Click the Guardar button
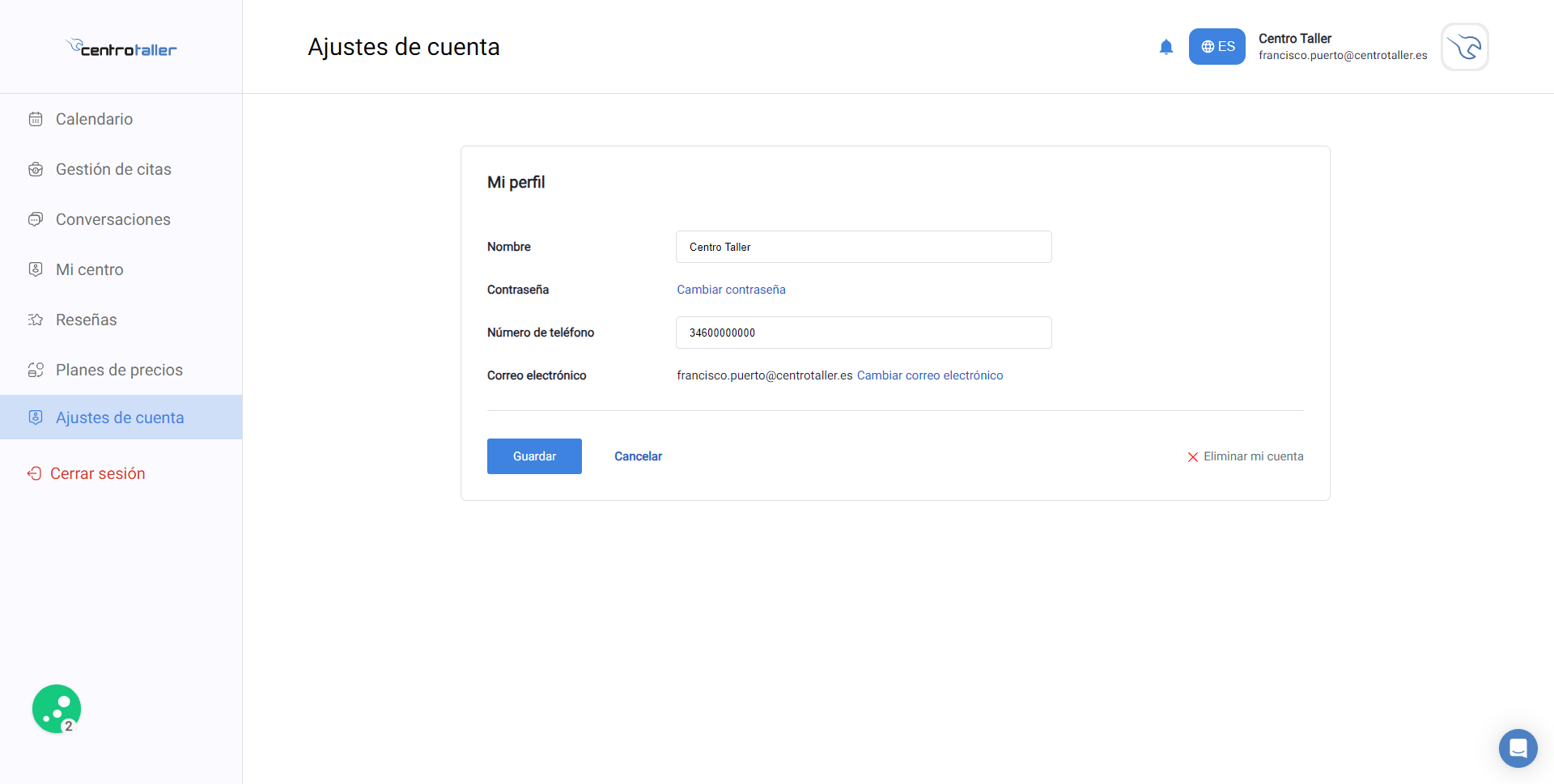 pyautogui.click(x=533, y=456)
